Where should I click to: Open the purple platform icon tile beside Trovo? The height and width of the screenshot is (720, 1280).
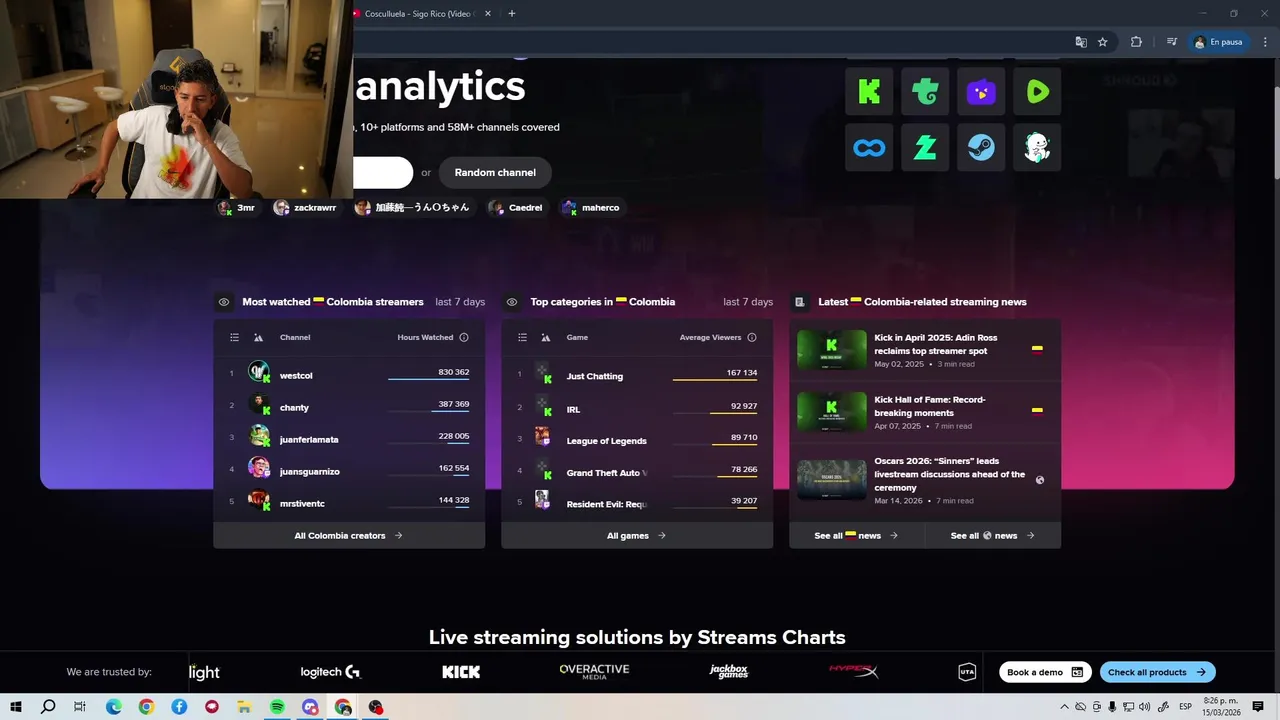pos(981,92)
